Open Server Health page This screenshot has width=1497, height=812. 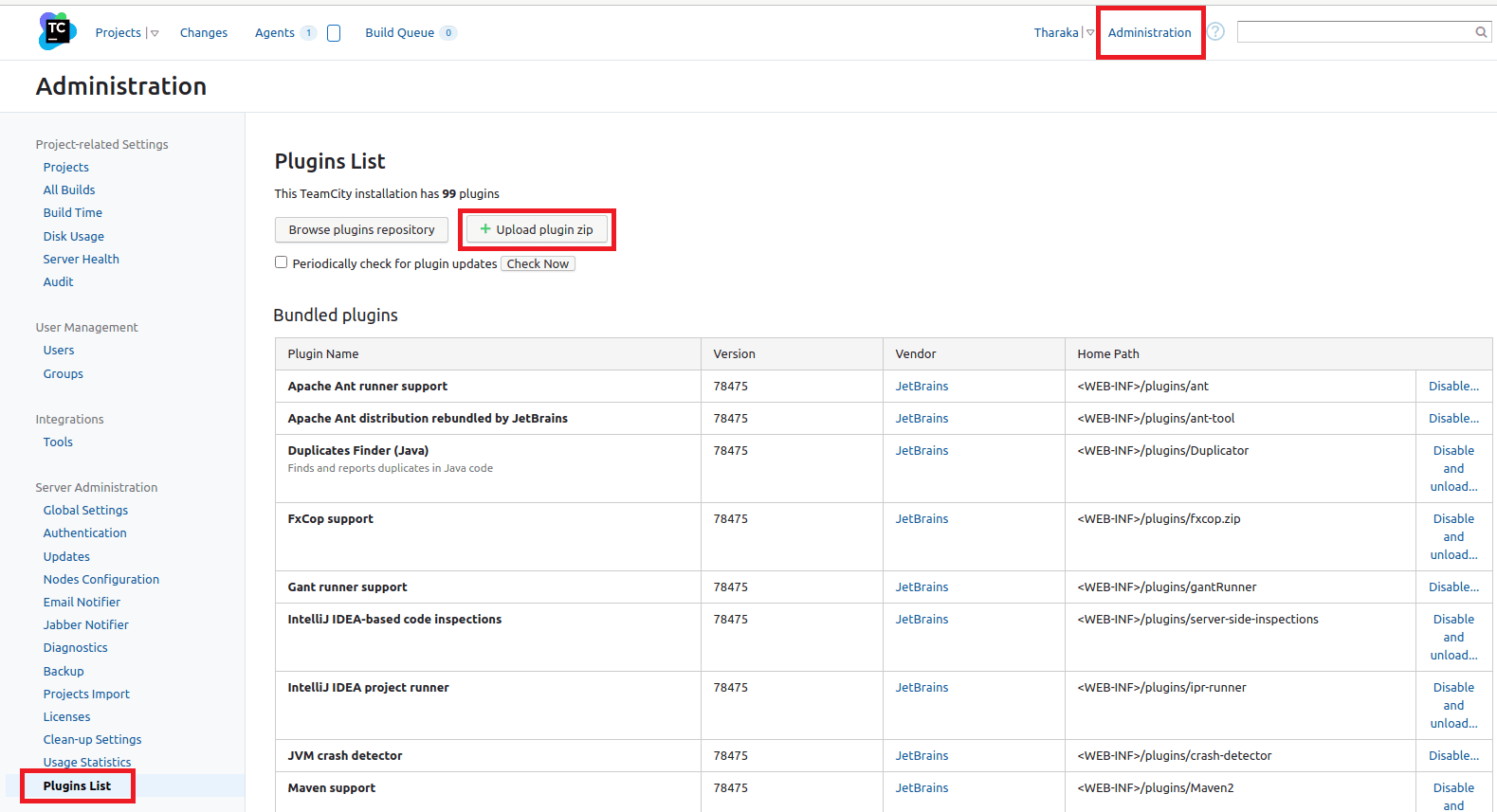[81, 259]
